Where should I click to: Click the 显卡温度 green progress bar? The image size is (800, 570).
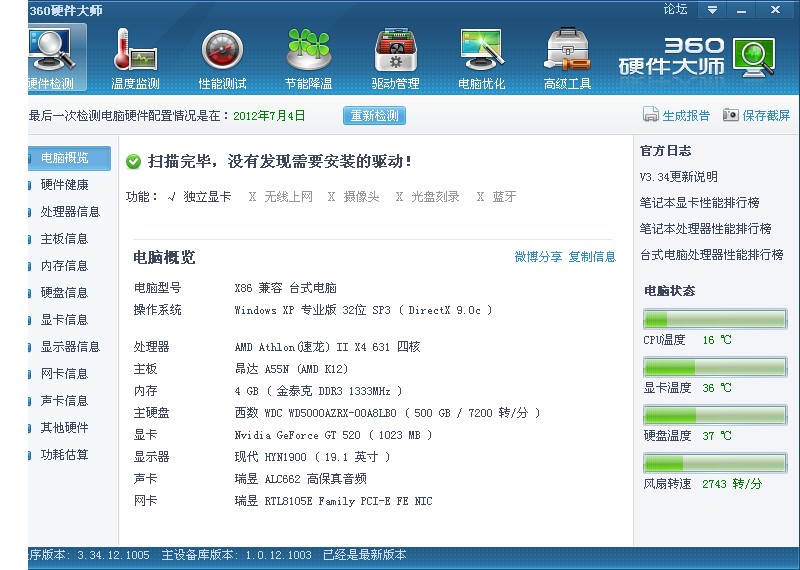click(x=715, y=367)
